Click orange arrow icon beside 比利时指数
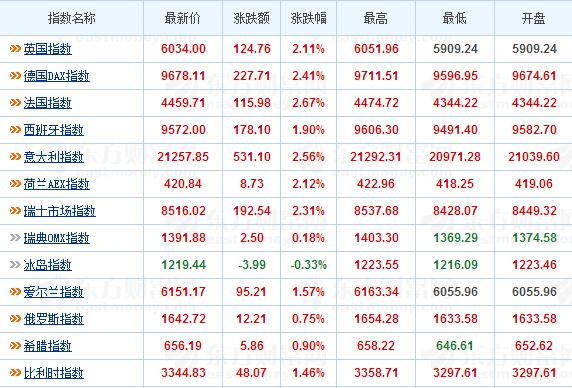Image resolution: width=572 pixels, height=388 pixels. pyautogui.click(x=15, y=373)
